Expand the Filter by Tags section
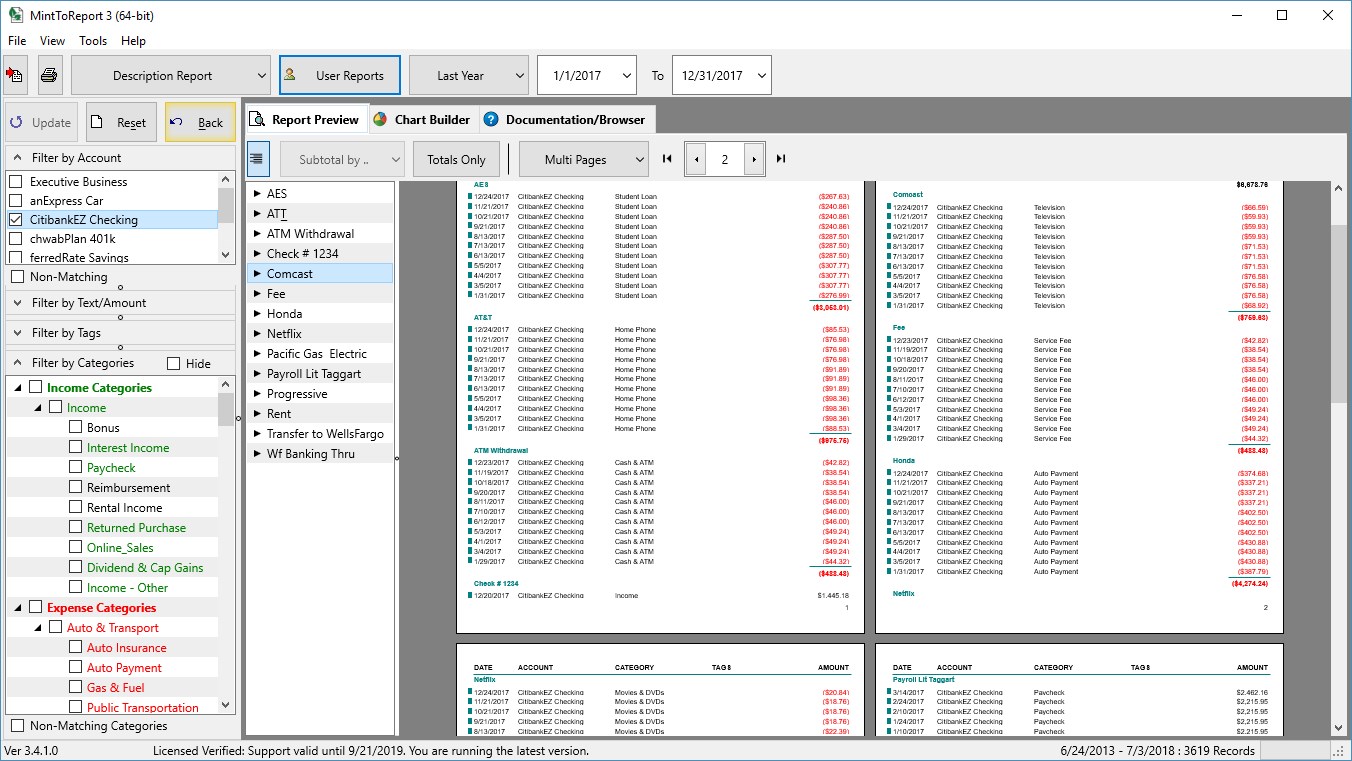Image resolution: width=1352 pixels, height=761 pixels. 17,333
